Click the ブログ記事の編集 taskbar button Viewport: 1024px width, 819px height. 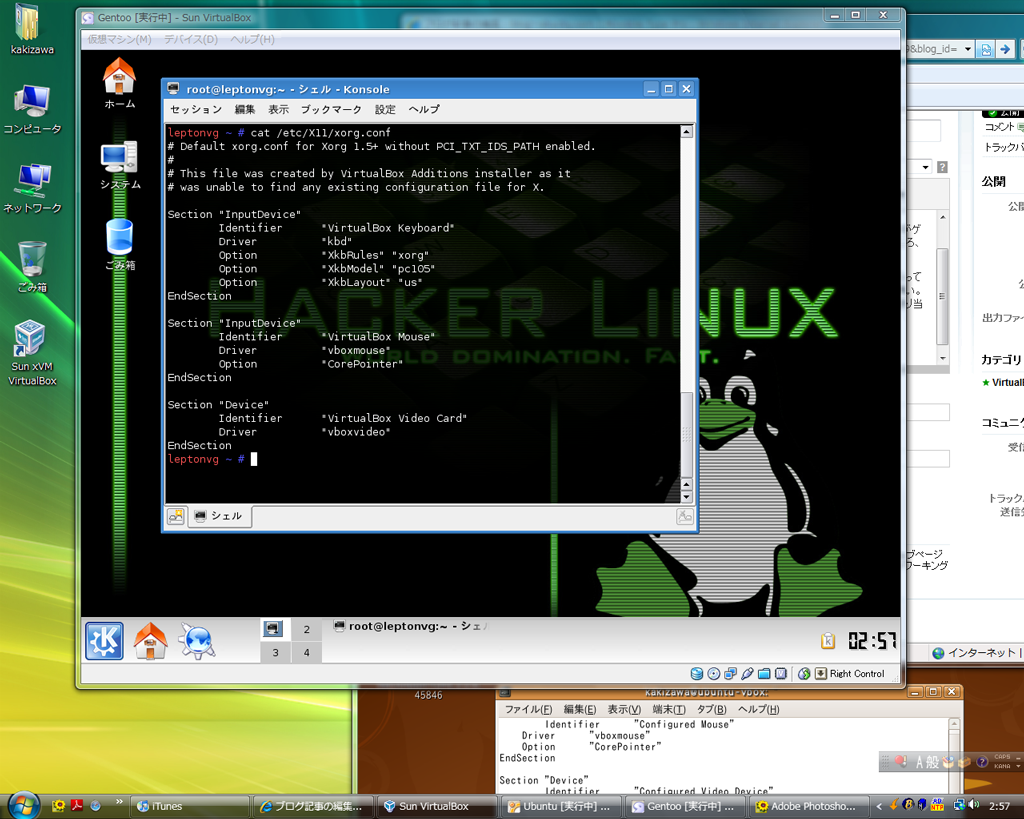click(314, 806)
